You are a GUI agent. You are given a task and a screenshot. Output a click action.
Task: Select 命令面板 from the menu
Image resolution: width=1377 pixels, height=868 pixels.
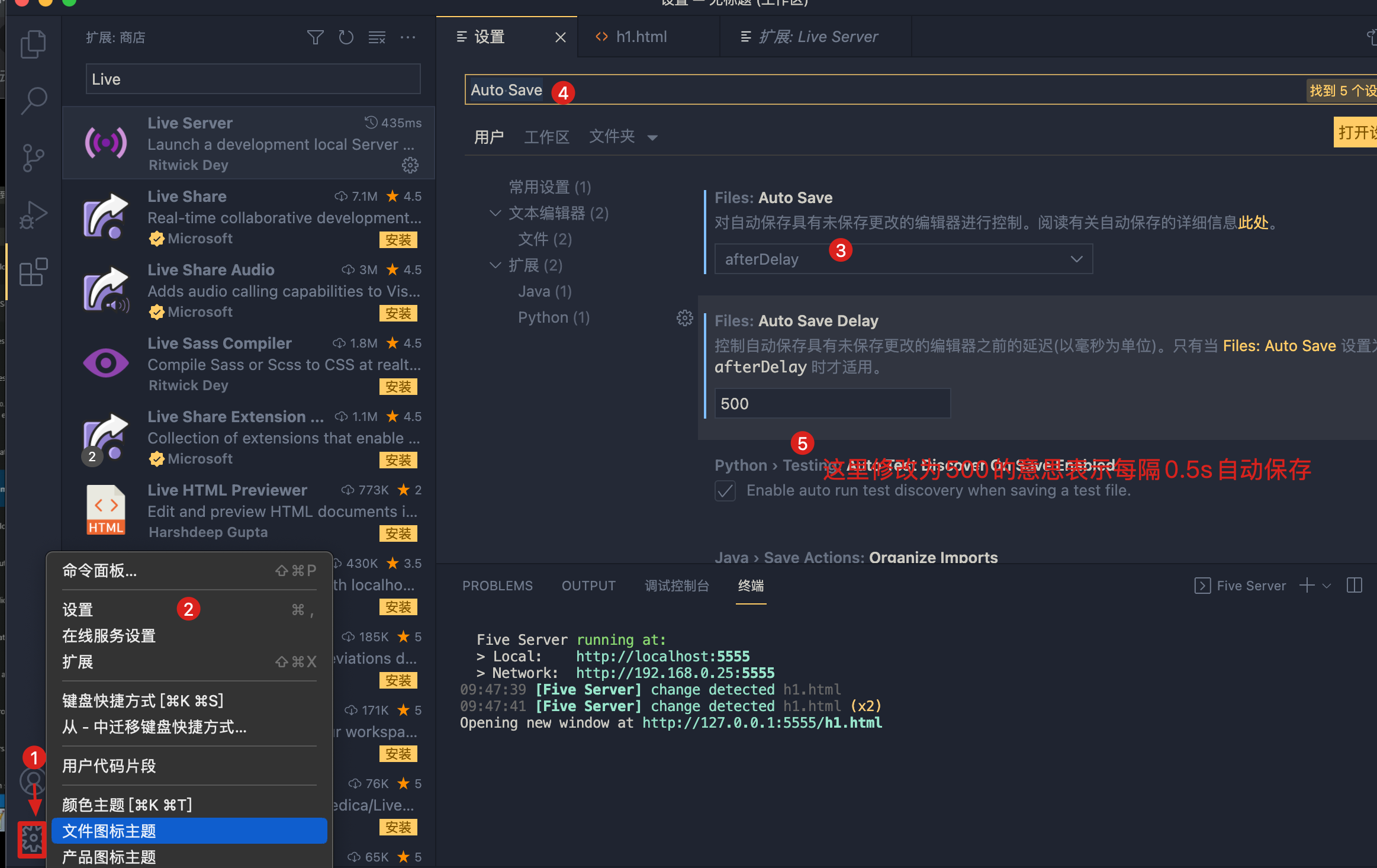pos(99,570)
